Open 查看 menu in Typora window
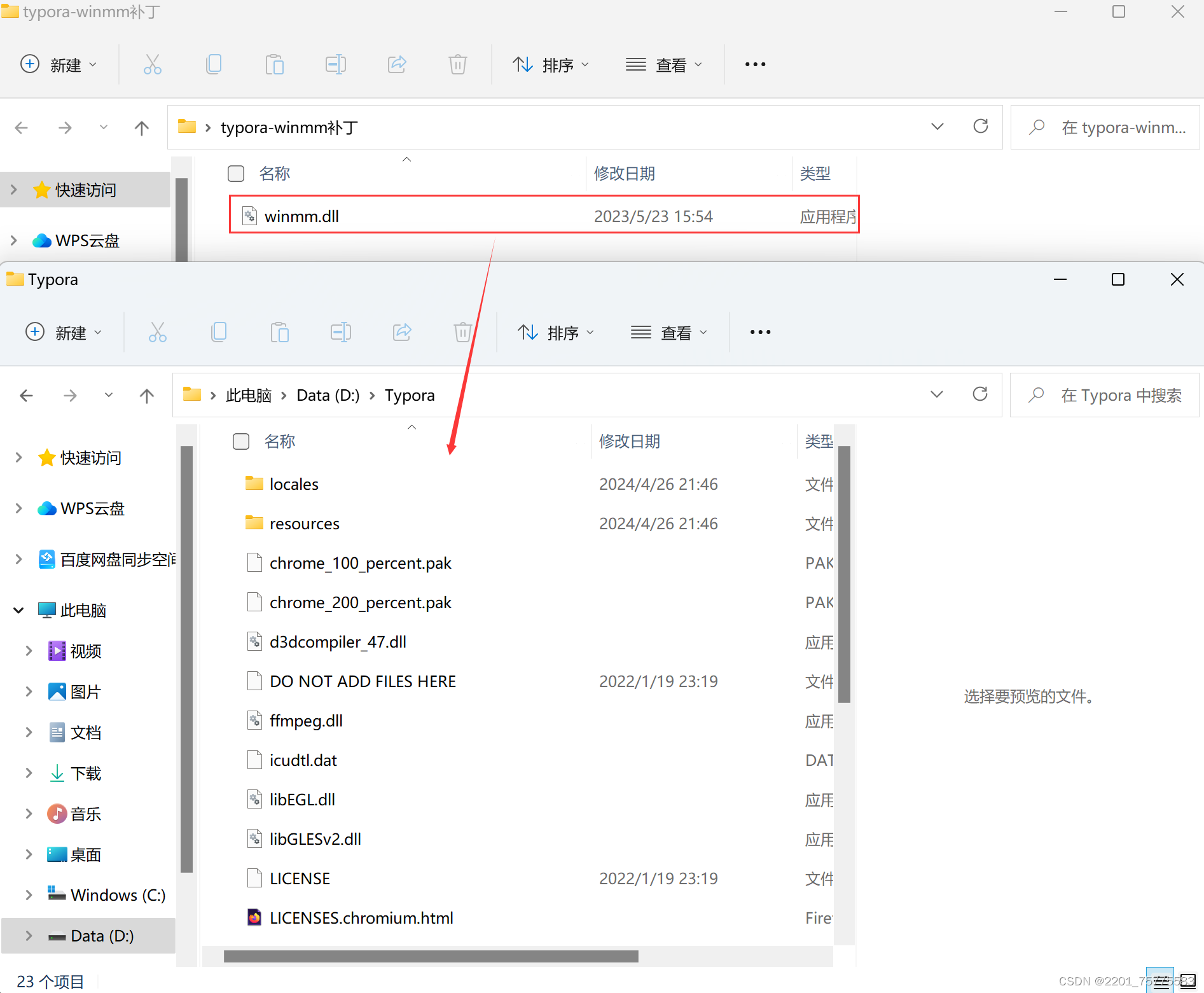The image size is (1204, 993). coord(669,332)
